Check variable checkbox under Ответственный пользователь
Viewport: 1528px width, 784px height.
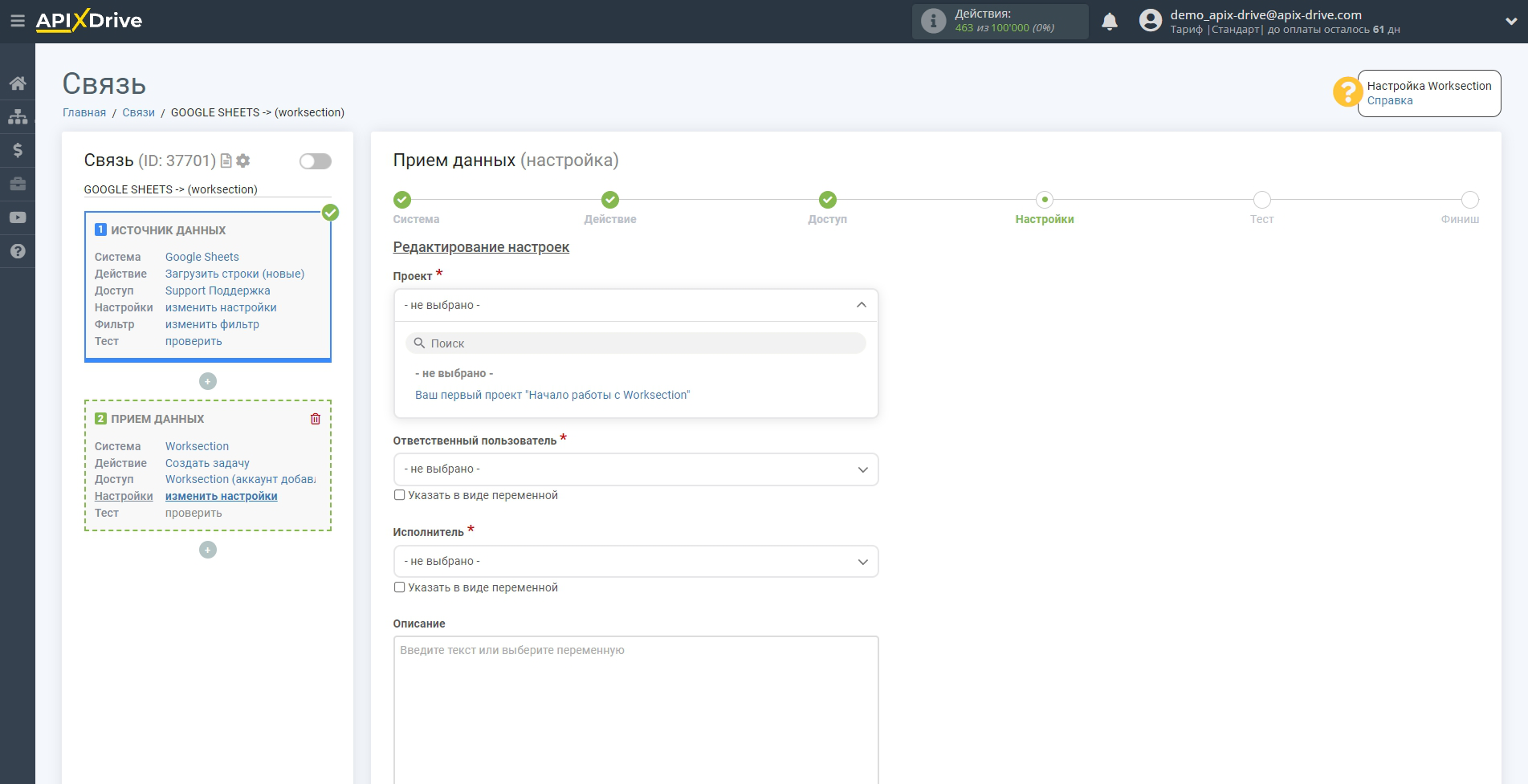(x=399, y=495)
